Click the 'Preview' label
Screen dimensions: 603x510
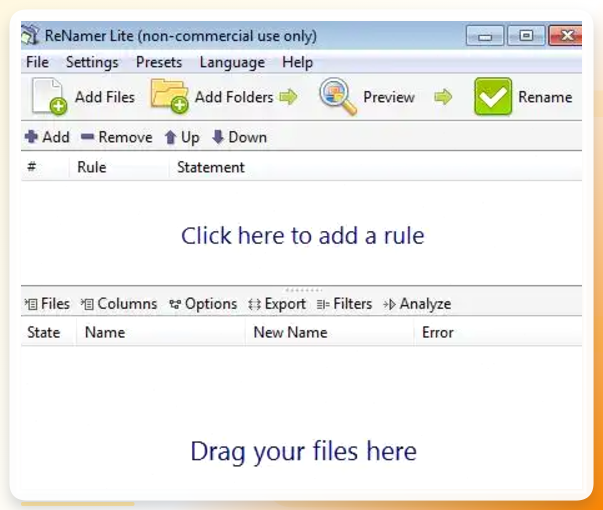coord(389,97)
